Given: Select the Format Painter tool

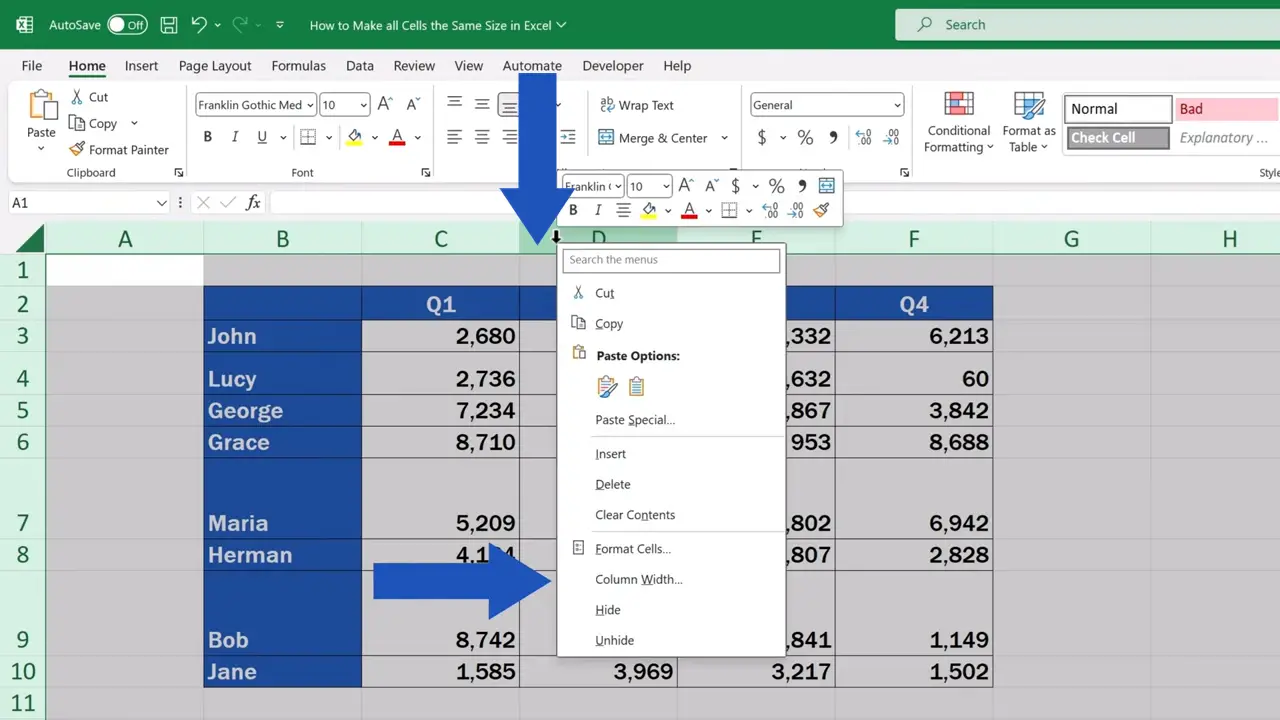Looking at the screenshot, I should 119,149.
